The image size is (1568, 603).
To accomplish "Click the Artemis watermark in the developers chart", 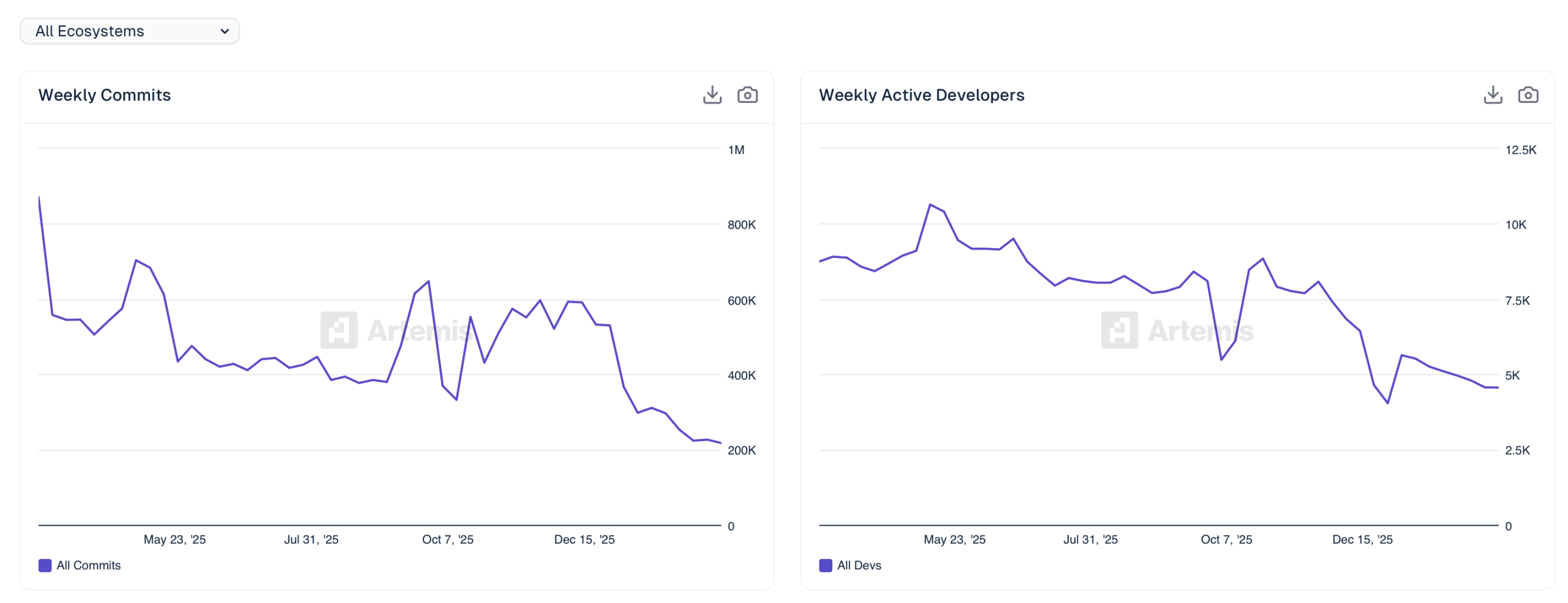I will (x=1178, y=331).
